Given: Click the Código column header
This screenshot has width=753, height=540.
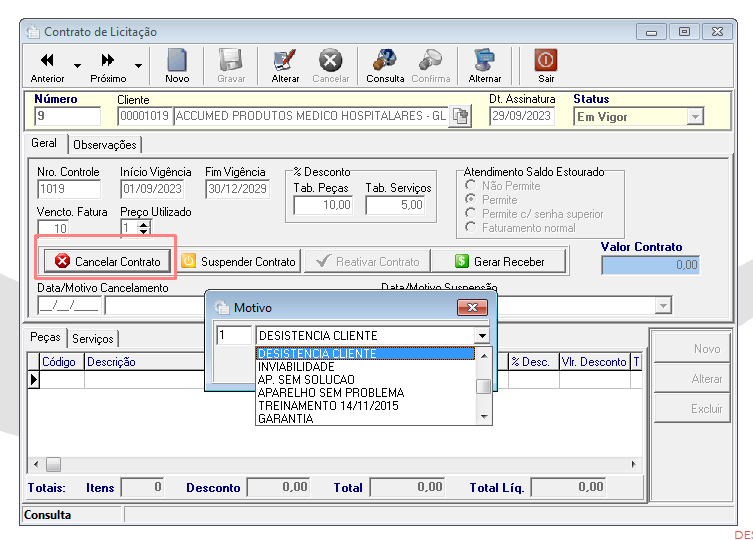Looking at the screenshot, I should pyautogui.click(x=62, y=362).
